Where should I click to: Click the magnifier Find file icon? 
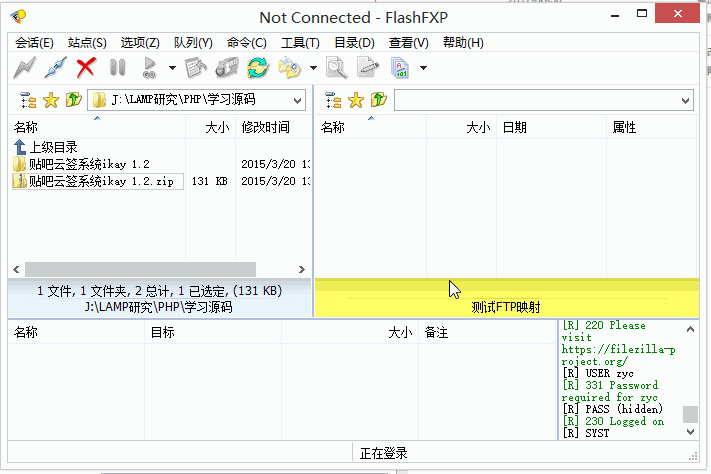point(337,68)
